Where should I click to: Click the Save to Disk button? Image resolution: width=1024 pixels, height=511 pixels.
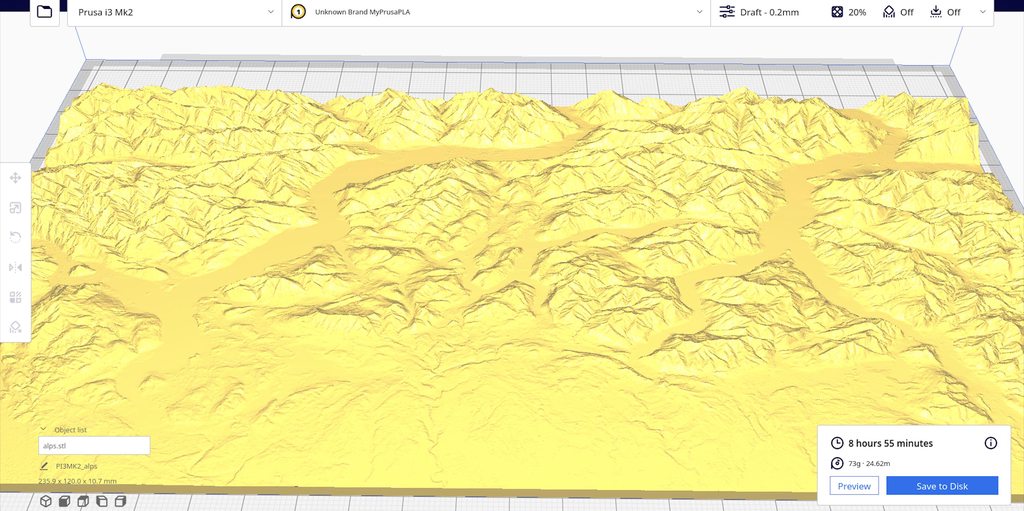point(941,486)
